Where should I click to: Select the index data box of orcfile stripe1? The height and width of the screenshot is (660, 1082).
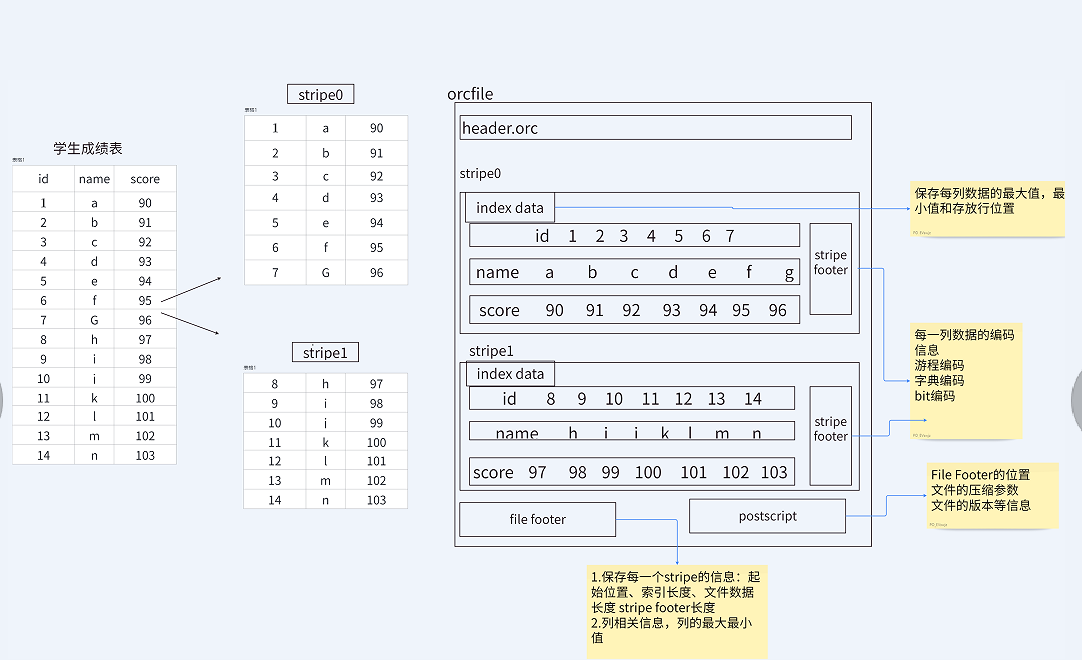510,373
